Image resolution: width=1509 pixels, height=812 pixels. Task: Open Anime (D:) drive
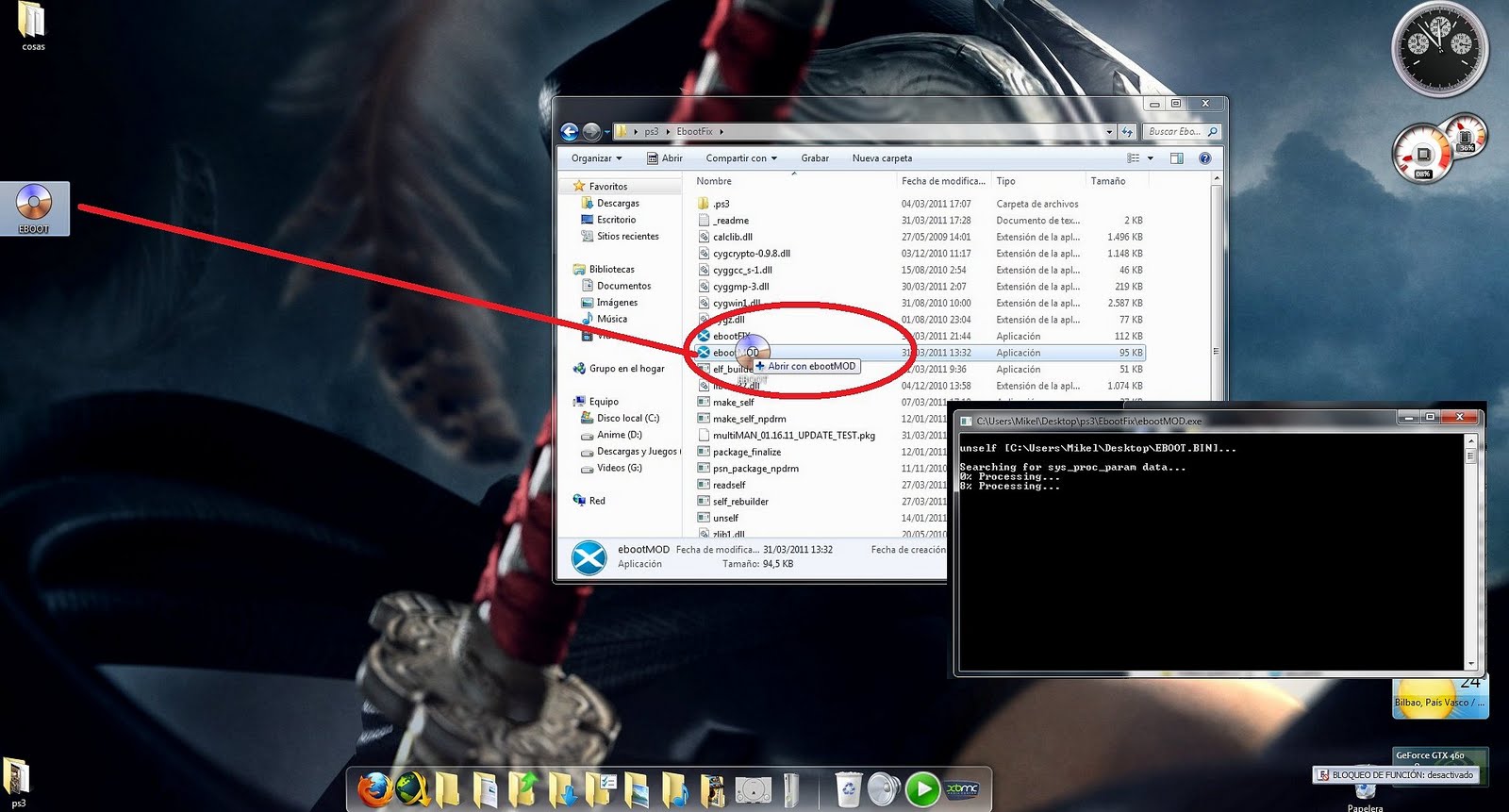click(619, 435)
